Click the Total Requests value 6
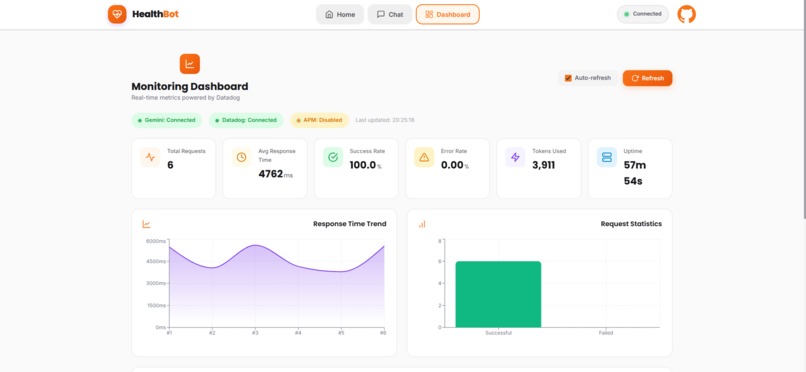Viewport: 806px width, 372px height. coord(170,165)
